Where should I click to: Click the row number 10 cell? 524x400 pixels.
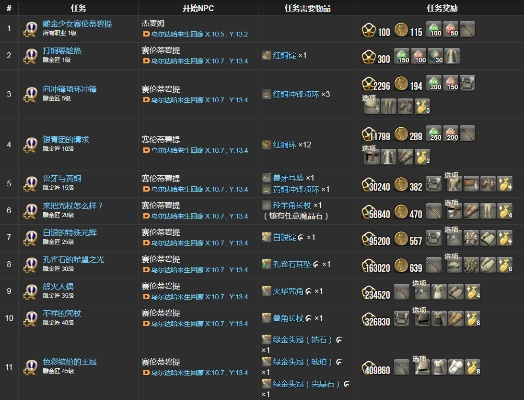tap(9, 318)
